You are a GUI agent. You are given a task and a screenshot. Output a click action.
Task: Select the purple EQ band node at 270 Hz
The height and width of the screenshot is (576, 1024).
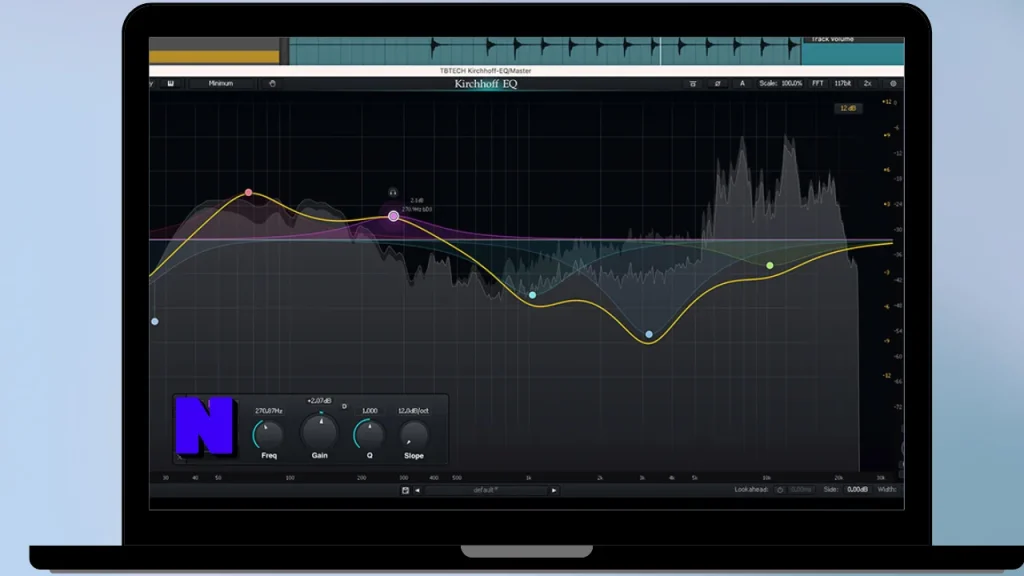(393, 216)
